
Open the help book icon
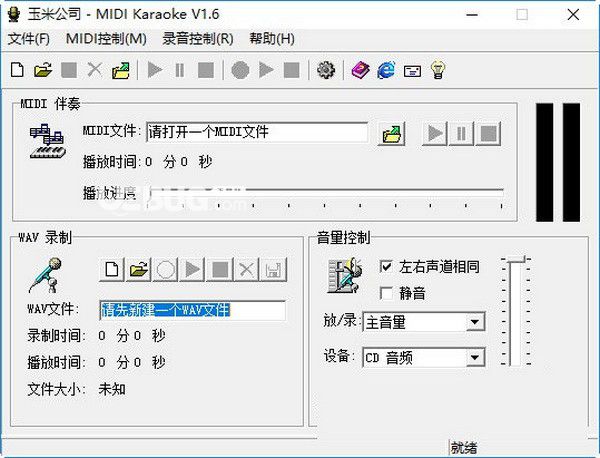(360, 70)
